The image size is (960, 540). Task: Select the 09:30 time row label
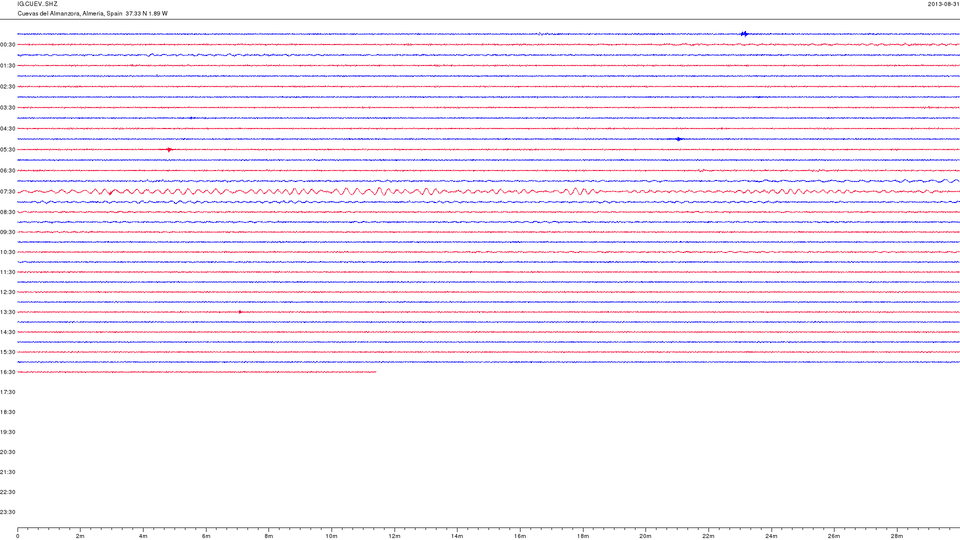(x=7, y=232)
